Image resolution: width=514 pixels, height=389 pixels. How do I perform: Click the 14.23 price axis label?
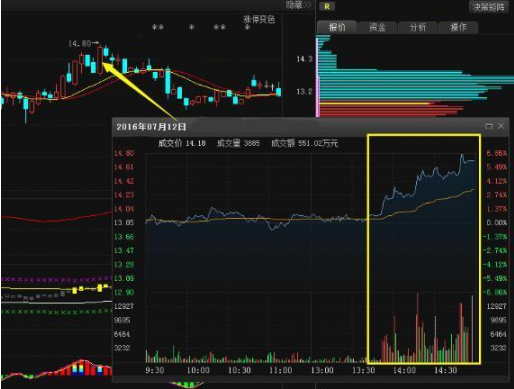pyautogui.click(x=124, y=195)
